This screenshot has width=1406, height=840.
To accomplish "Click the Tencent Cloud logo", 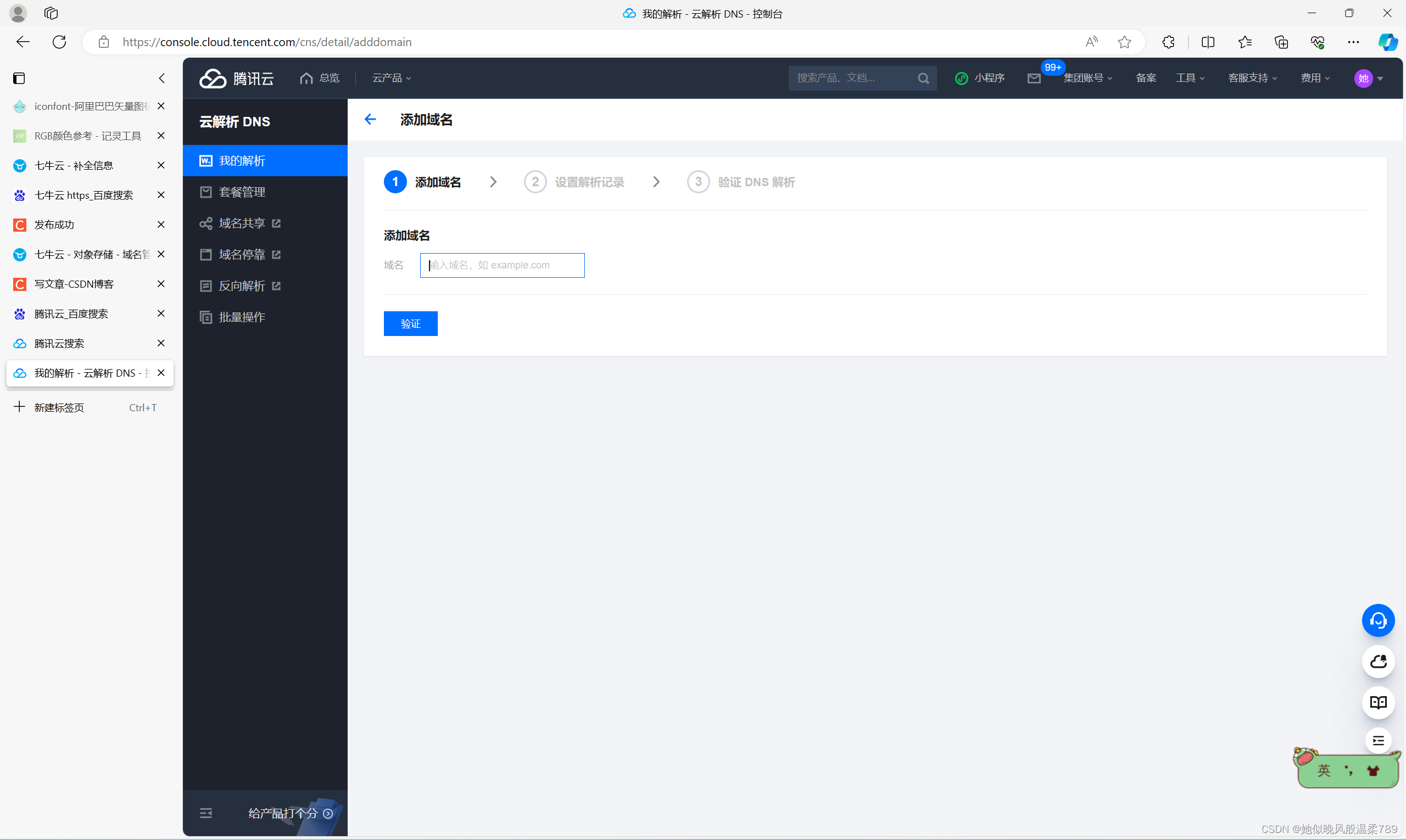I will coord(236,78).
